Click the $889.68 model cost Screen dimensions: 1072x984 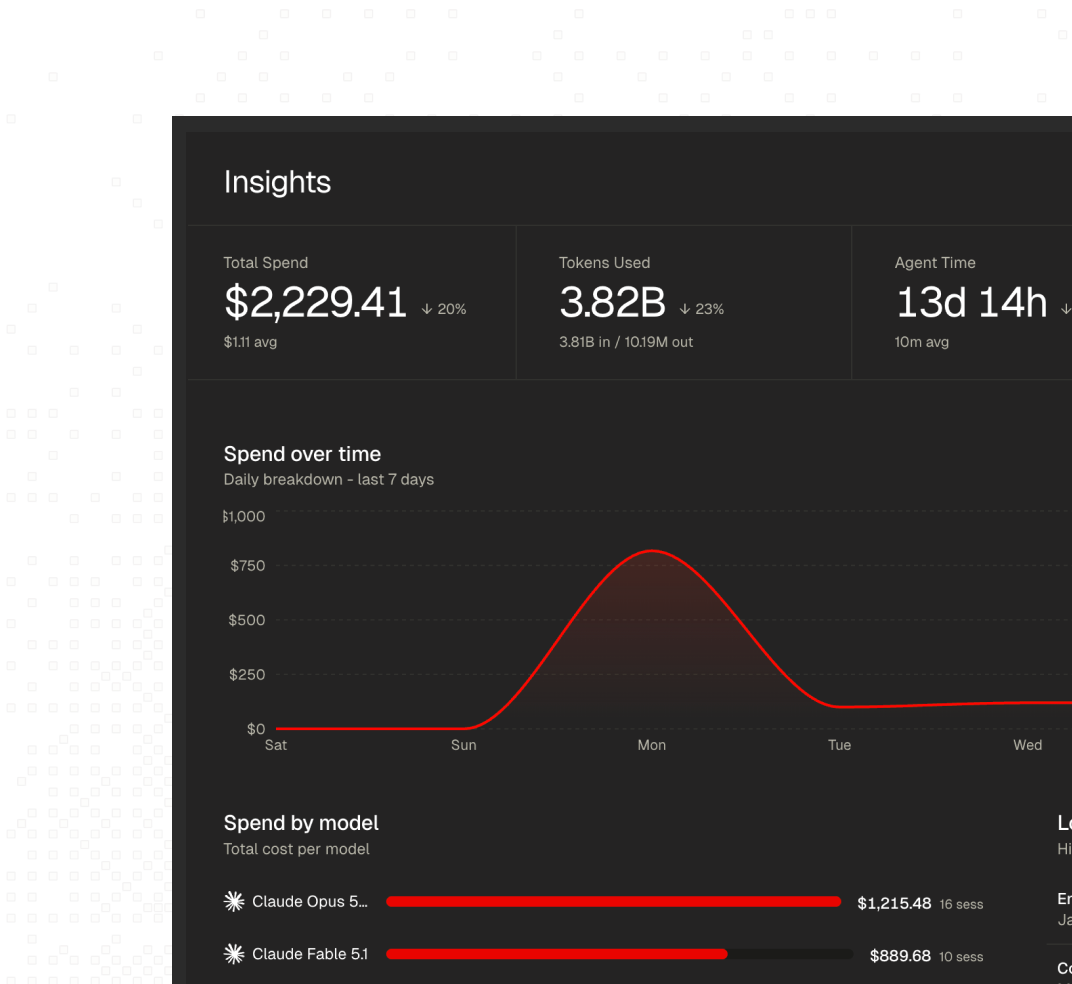[x=900, y=956]
